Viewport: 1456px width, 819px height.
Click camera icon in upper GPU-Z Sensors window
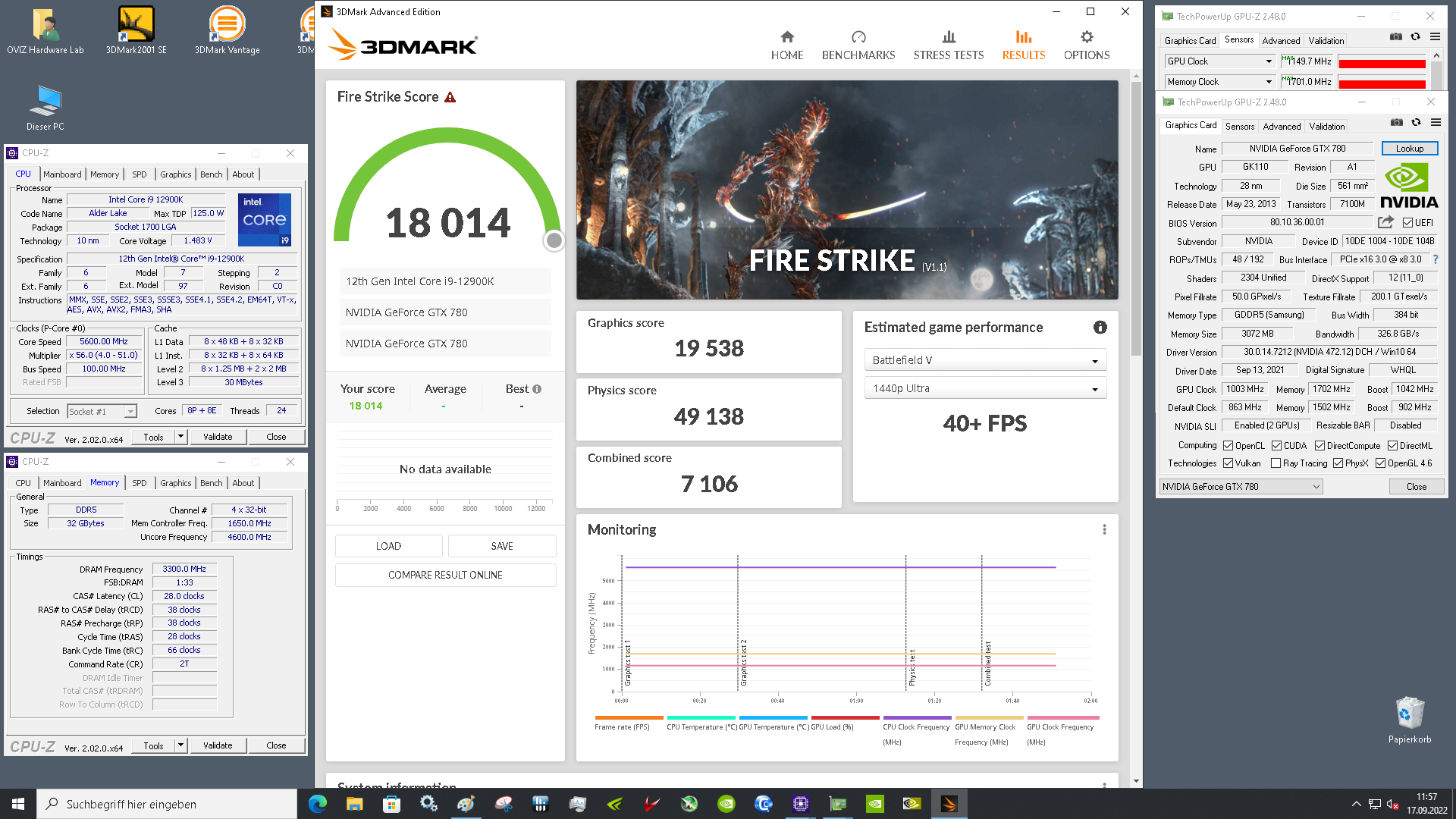(x=1395, y=37)
